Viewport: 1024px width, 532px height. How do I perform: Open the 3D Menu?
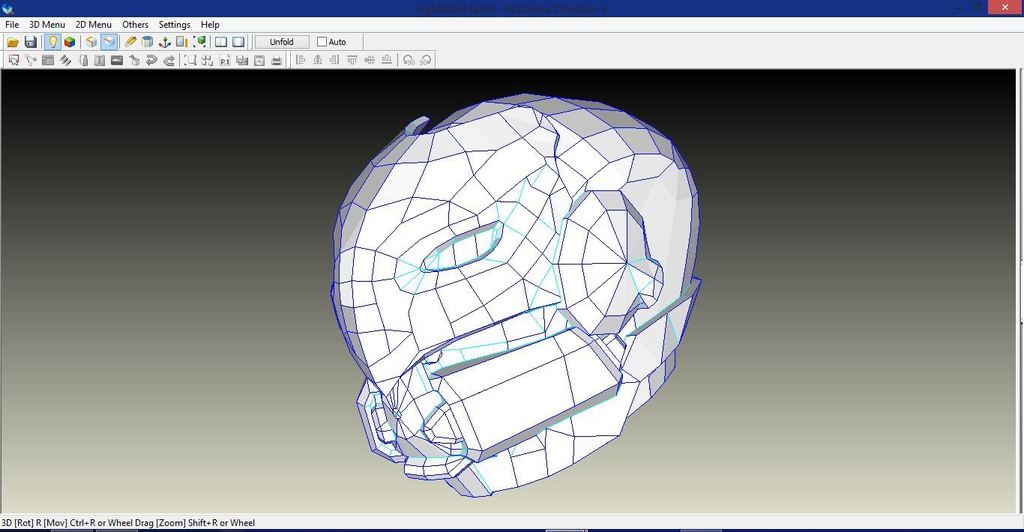pyautogui.click(x=47, y=24)
